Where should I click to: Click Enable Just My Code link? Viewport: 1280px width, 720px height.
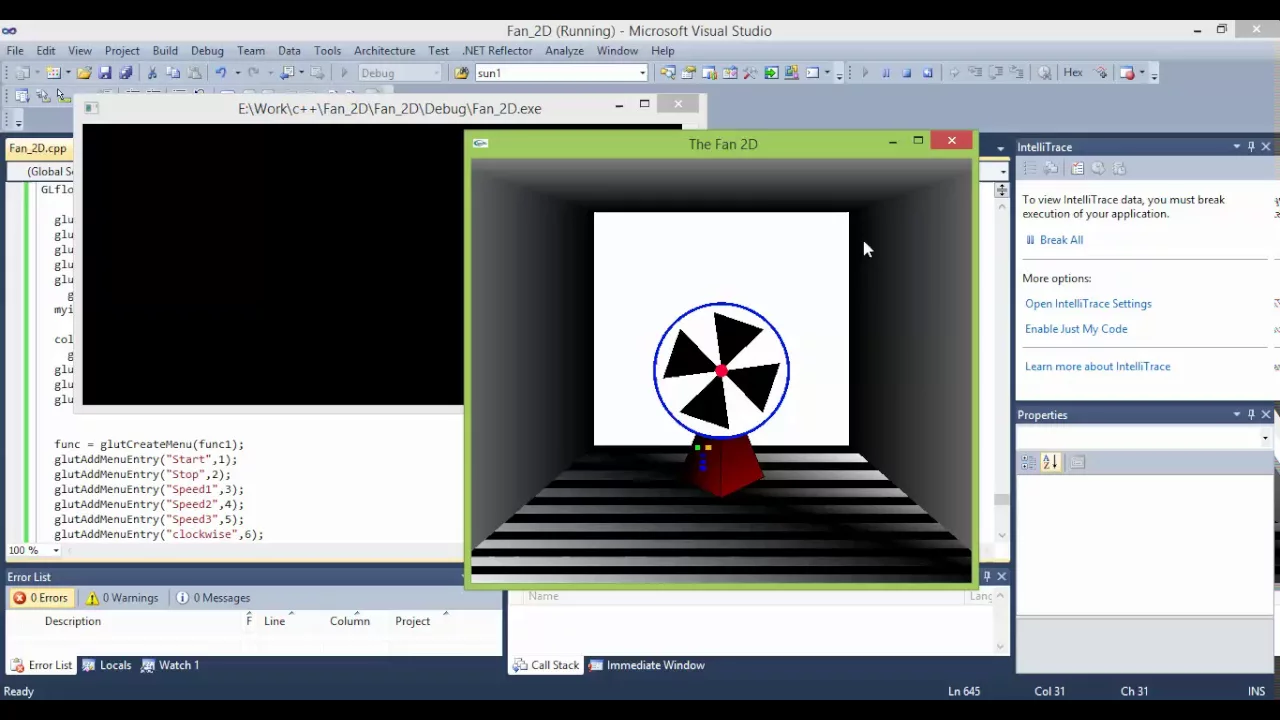point(1076,329)
